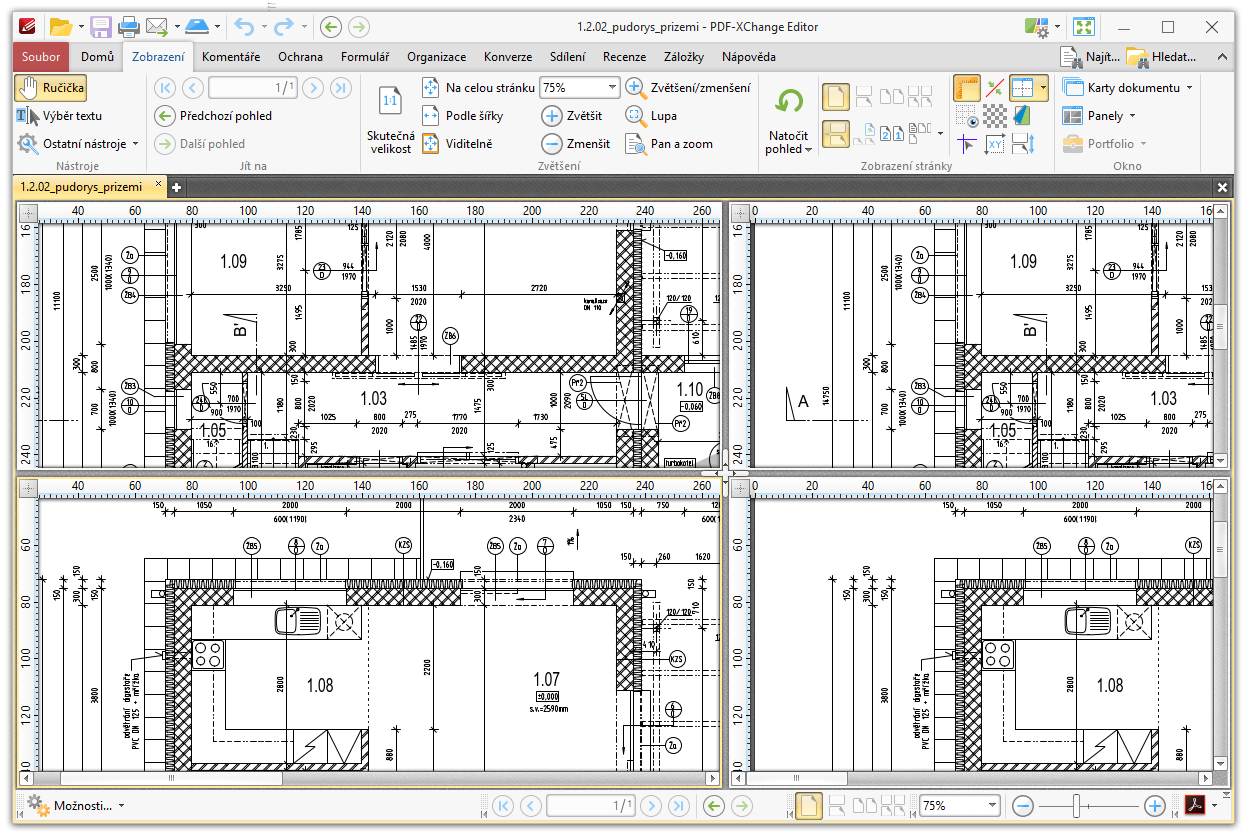Click the plus end of zoom slider

pyautogui.click(x=1154, y=805)
